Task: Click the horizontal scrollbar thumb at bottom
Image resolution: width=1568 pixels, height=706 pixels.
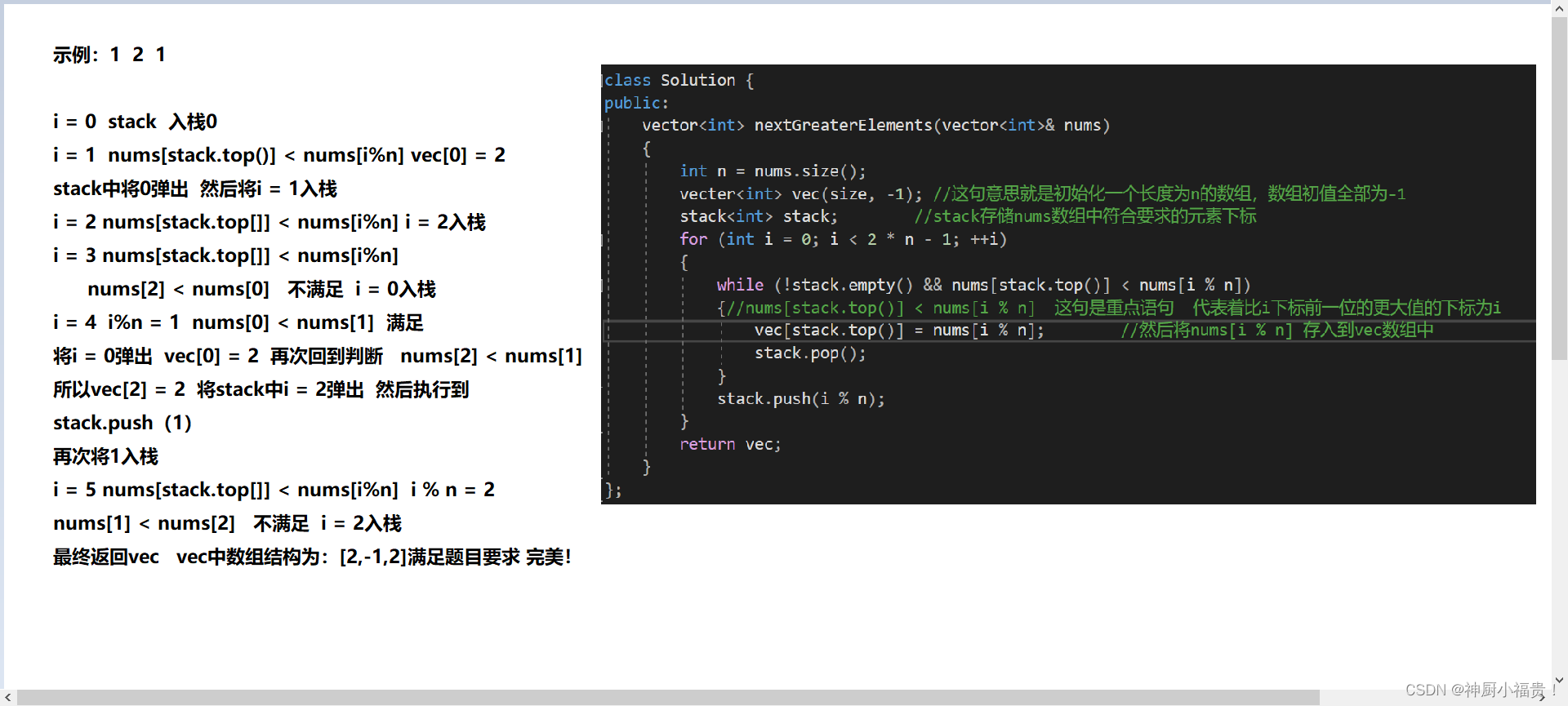Action: pos(668,697)
